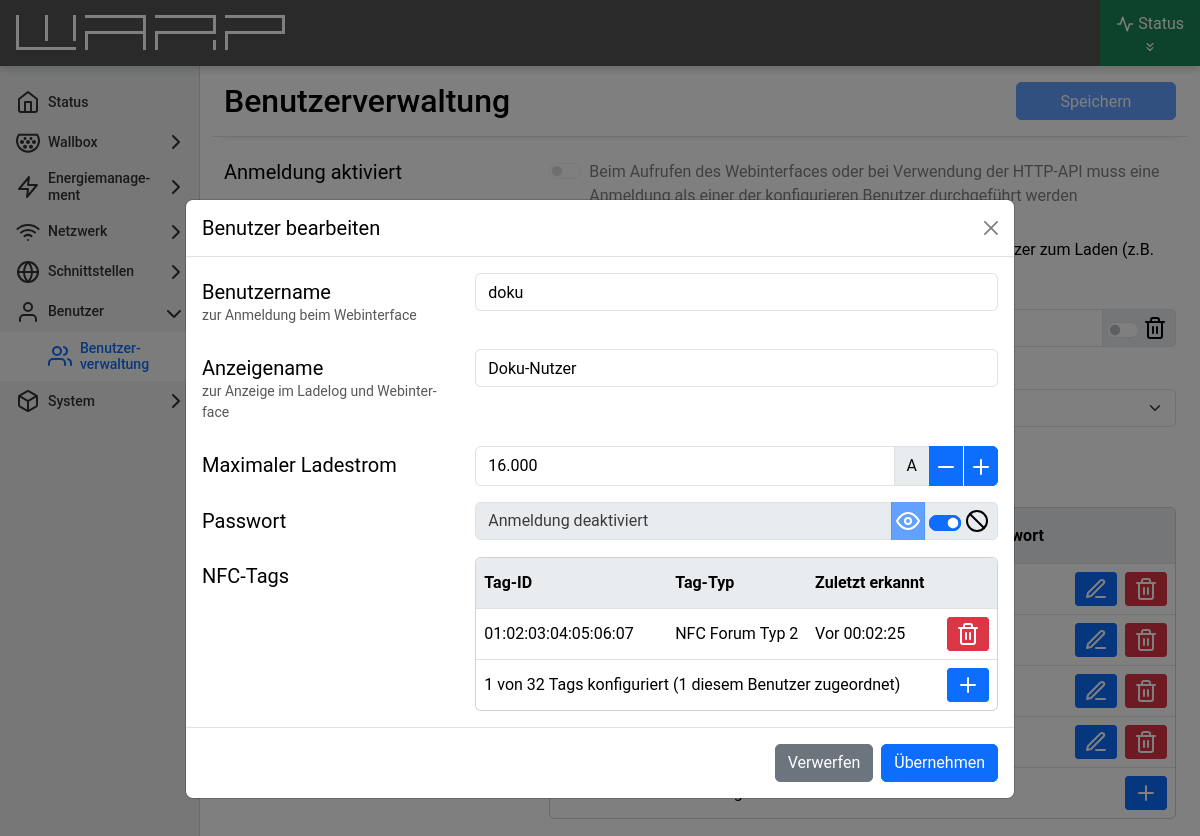Click the Anzeigename input field
1200x836 pixels.
pyautogui.click(x=736, y=368)
